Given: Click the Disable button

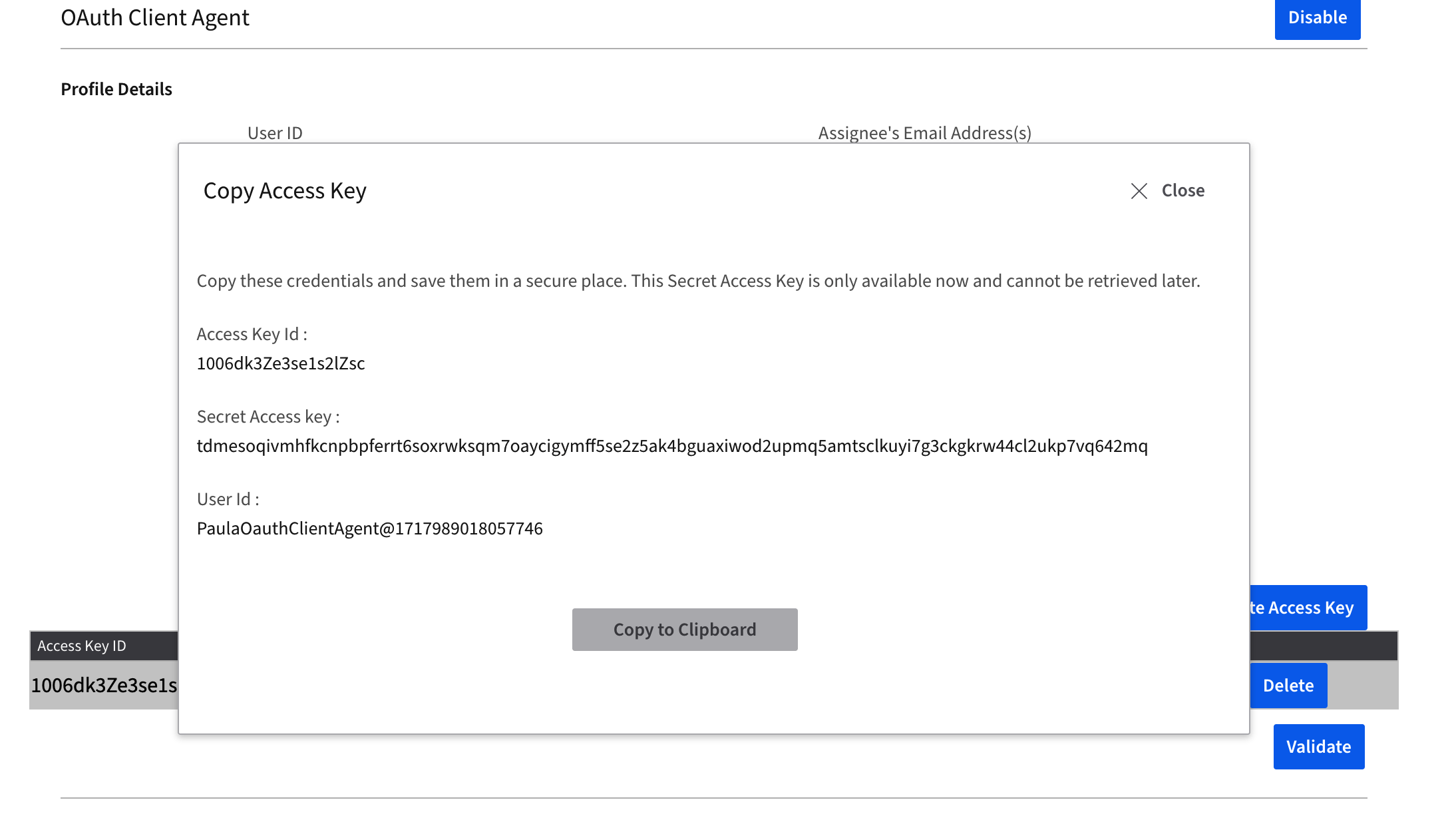Looking at the screenshot, I should (1317, 18).
